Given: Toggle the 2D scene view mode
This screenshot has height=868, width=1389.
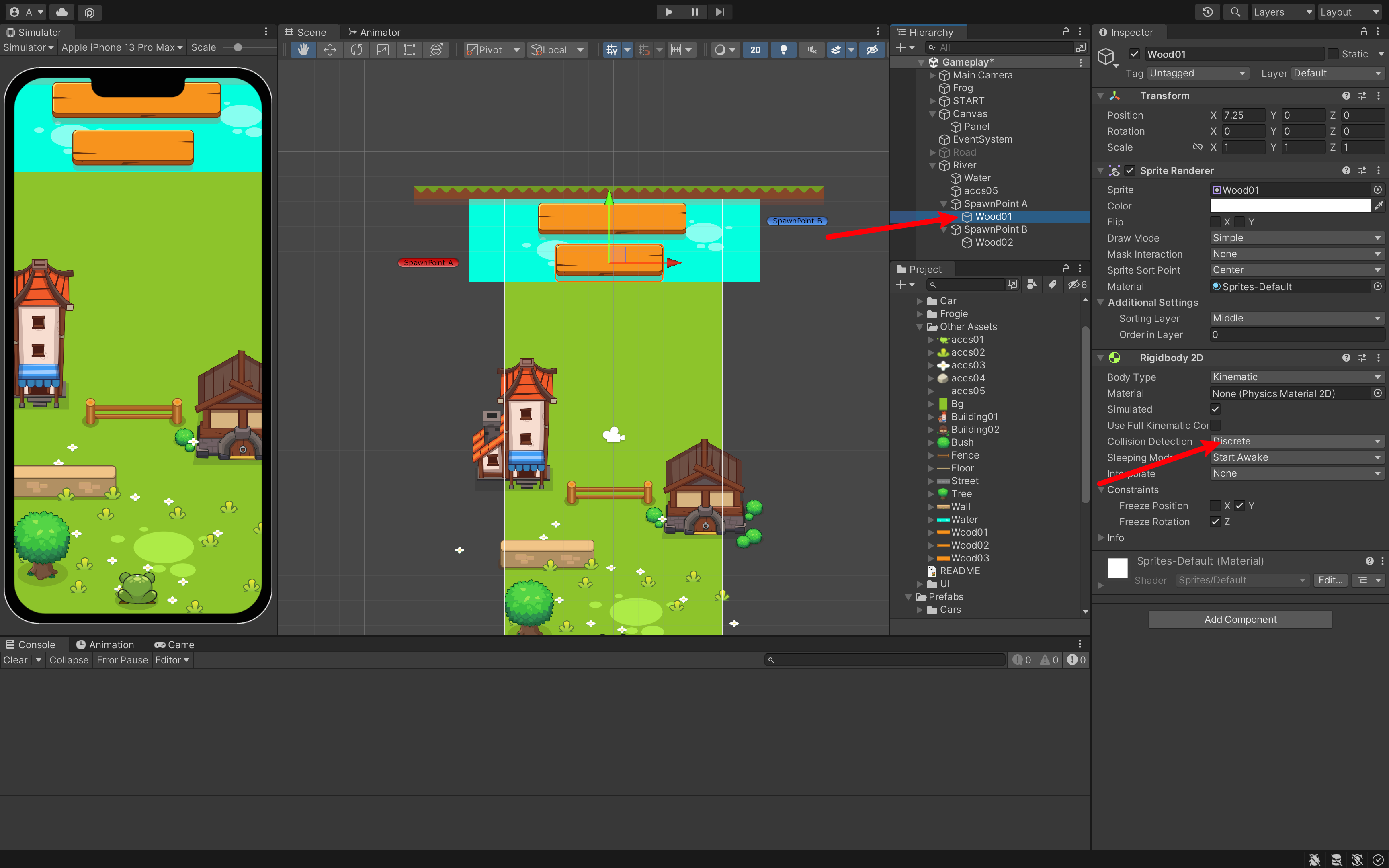Looking at the screenshot, I should (755, 50).
